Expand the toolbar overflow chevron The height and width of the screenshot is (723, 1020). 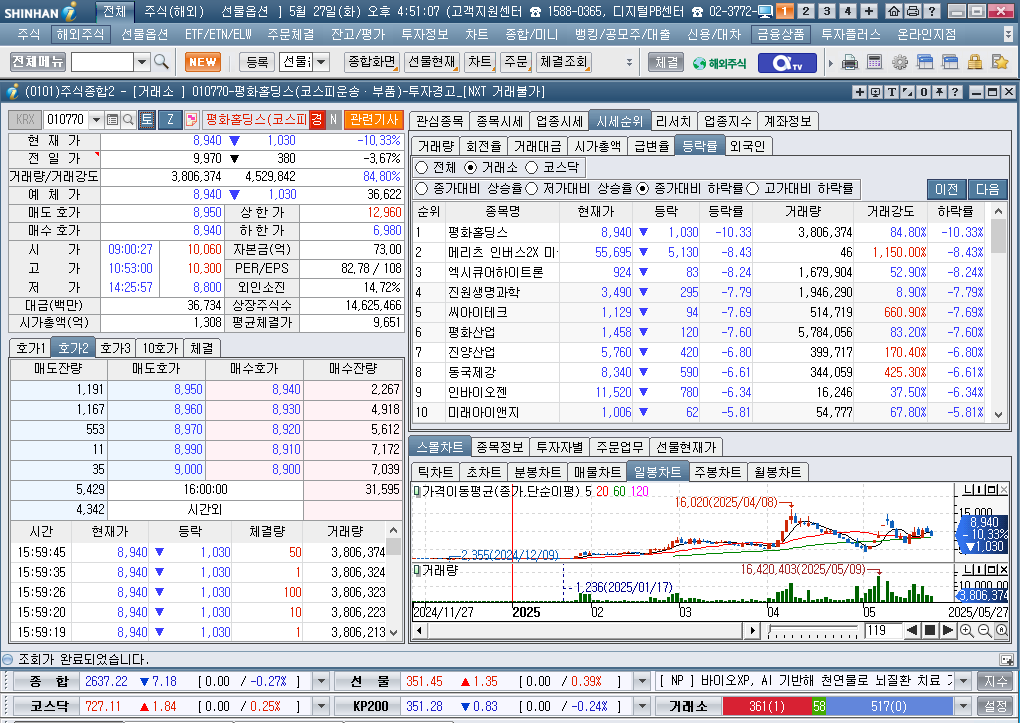click(x=629, y=62)
